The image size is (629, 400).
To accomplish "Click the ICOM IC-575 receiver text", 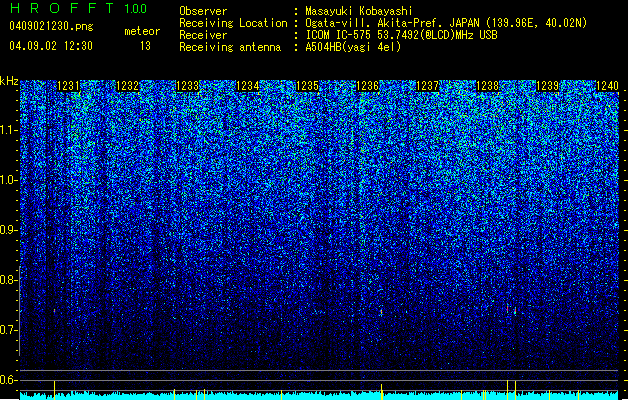I will coord(401,35).
